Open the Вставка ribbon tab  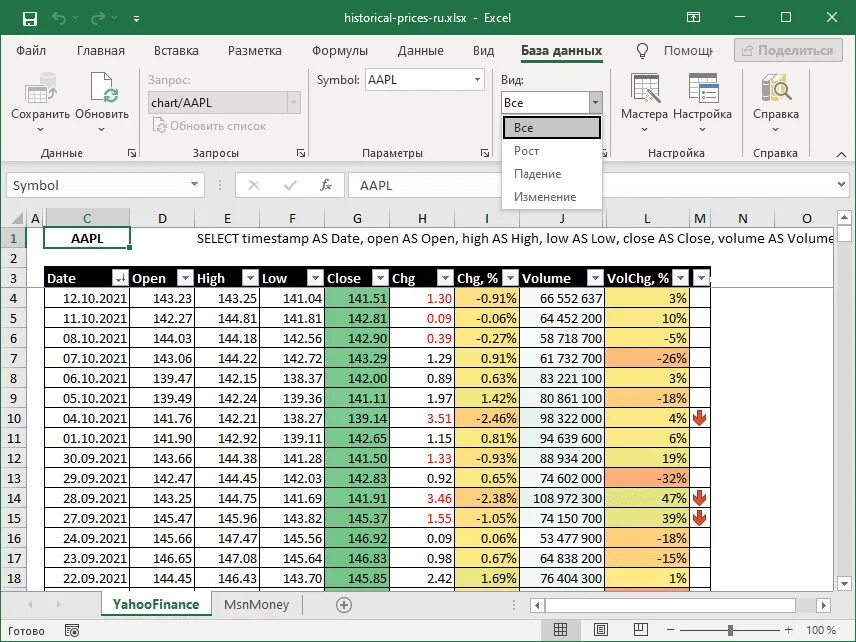(176, 51)
